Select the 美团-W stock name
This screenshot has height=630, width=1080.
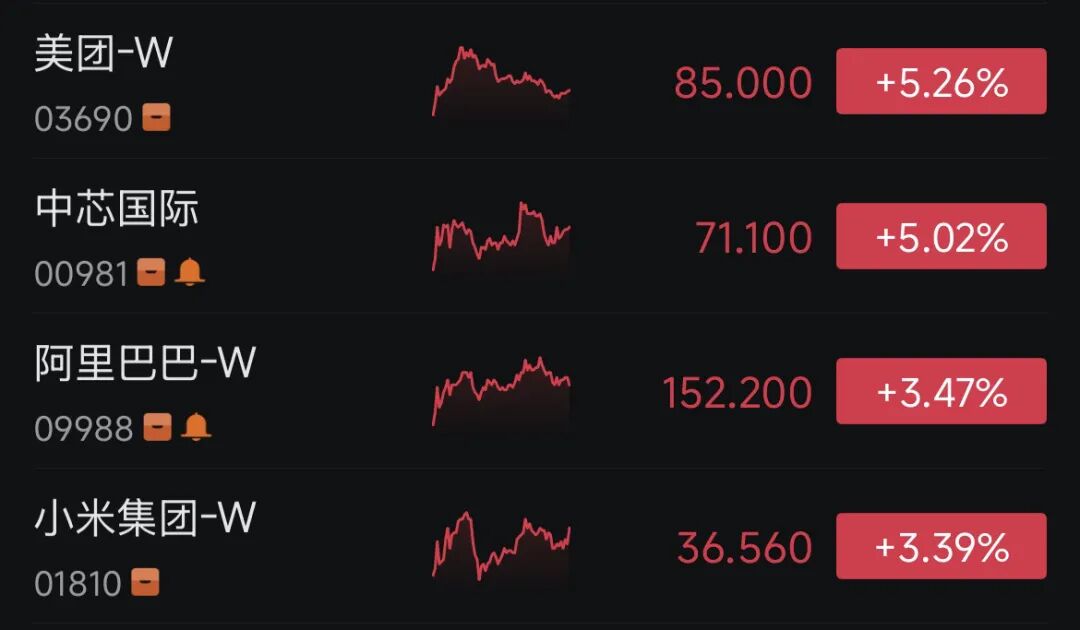tap(104, 53)
